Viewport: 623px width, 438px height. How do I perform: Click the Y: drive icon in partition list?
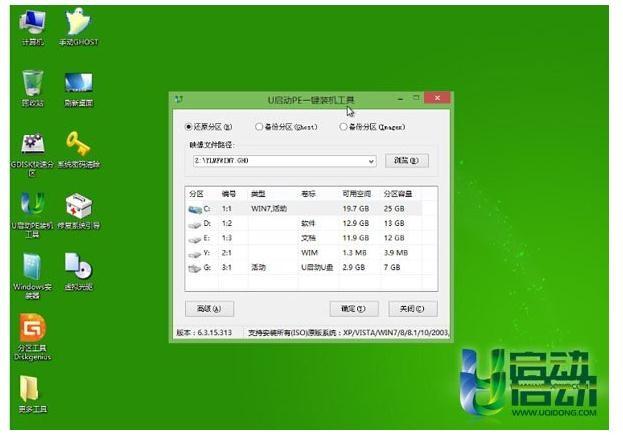pyautogui.click(x=195, y=254)
